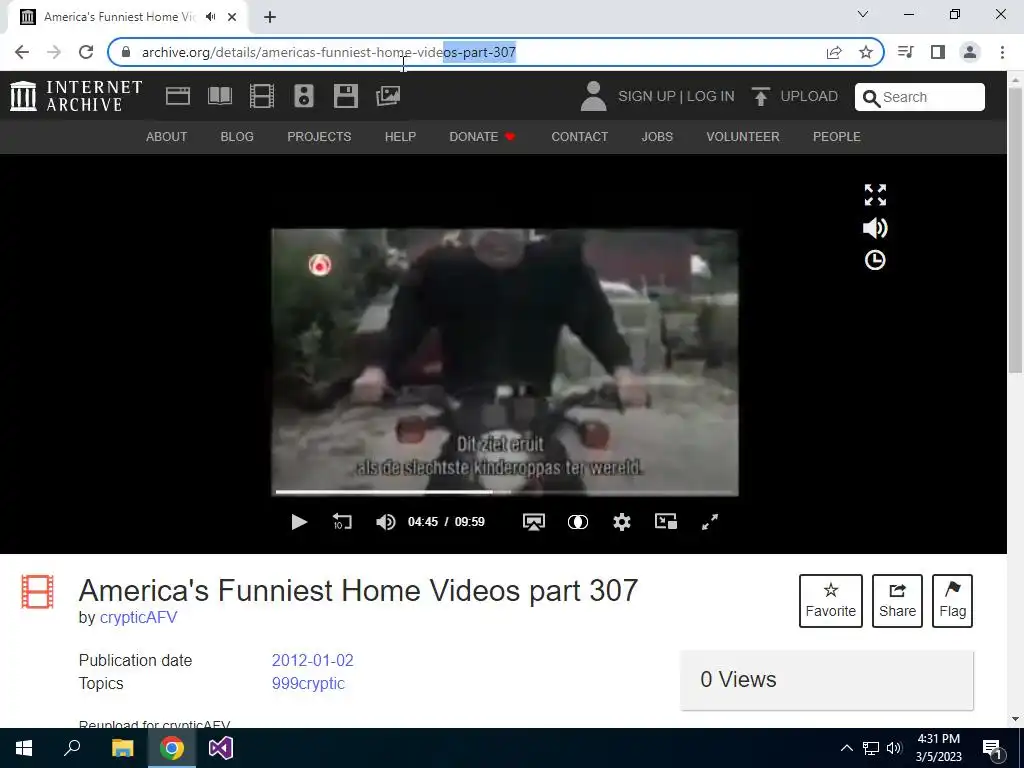This screenshot has height=768, width=1024.
Task: Open the tab search chevron
Action: pyautogui.click(x=863, y=14)
